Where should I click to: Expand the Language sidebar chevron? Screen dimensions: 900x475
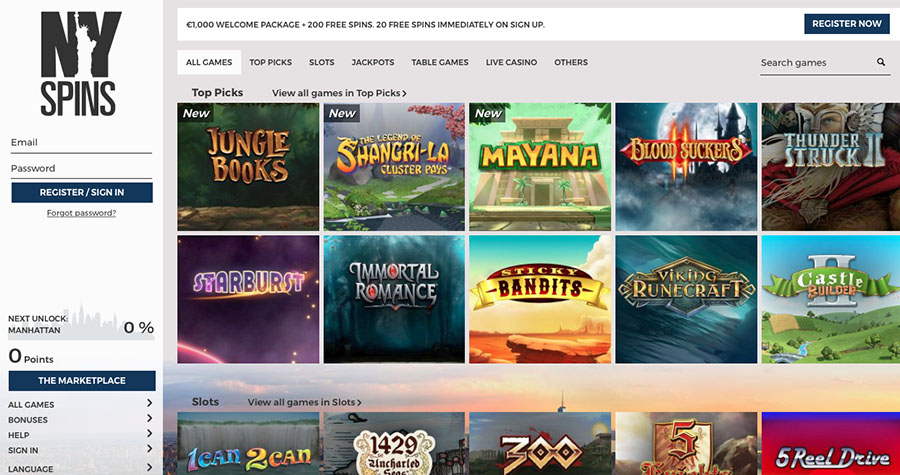pos(149,468)
